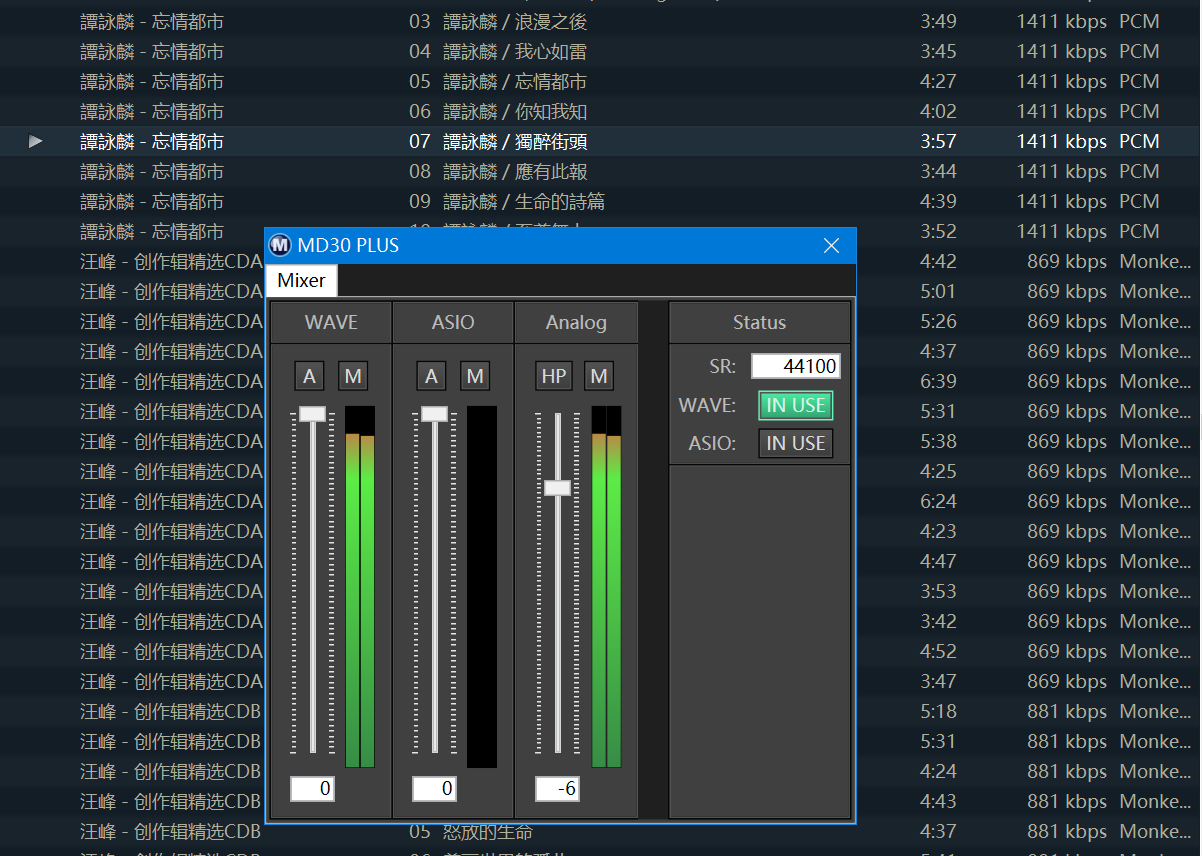Image resolution: width=1202 pixels, height=856 pixels.
Task: Switch to the Mixer tab
Action: coord(301,280)
